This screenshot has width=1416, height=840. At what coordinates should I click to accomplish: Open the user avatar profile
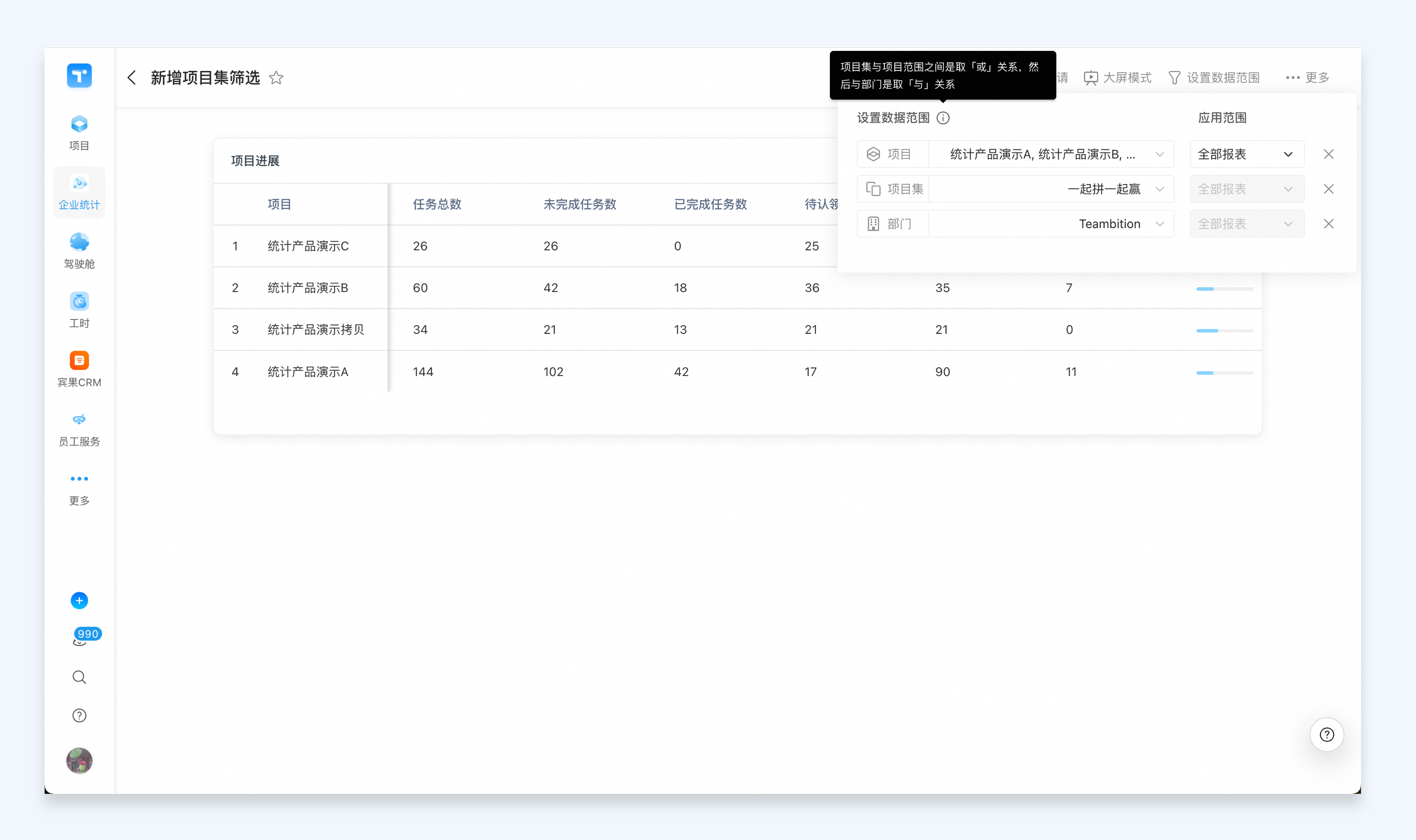click(x=79, y=760)
